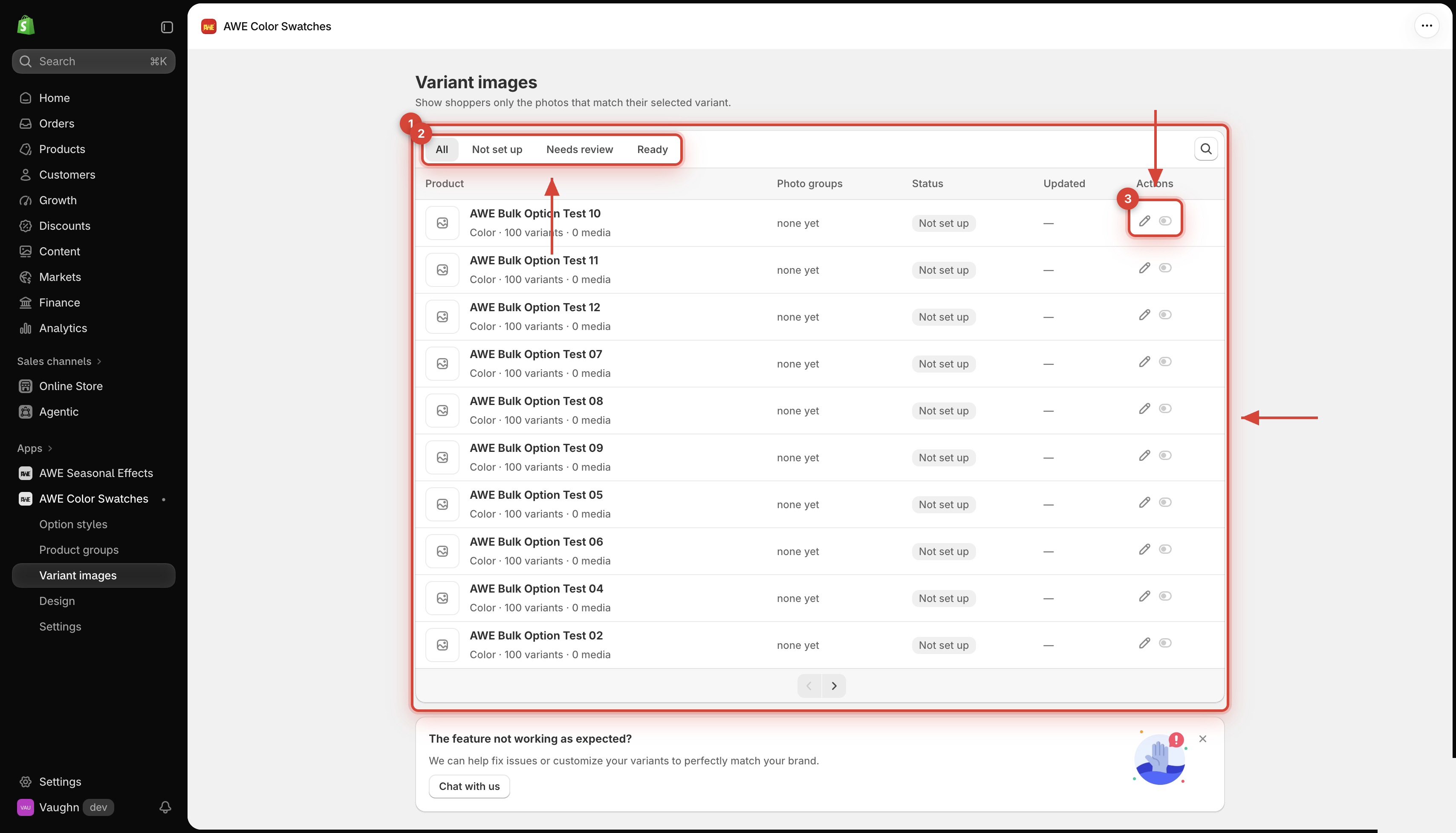Image resolution: width=1456 pixels, height=833 pixels.
Task: Click AWE Bulk Option Test 06 name
Action: pos(536,542)
